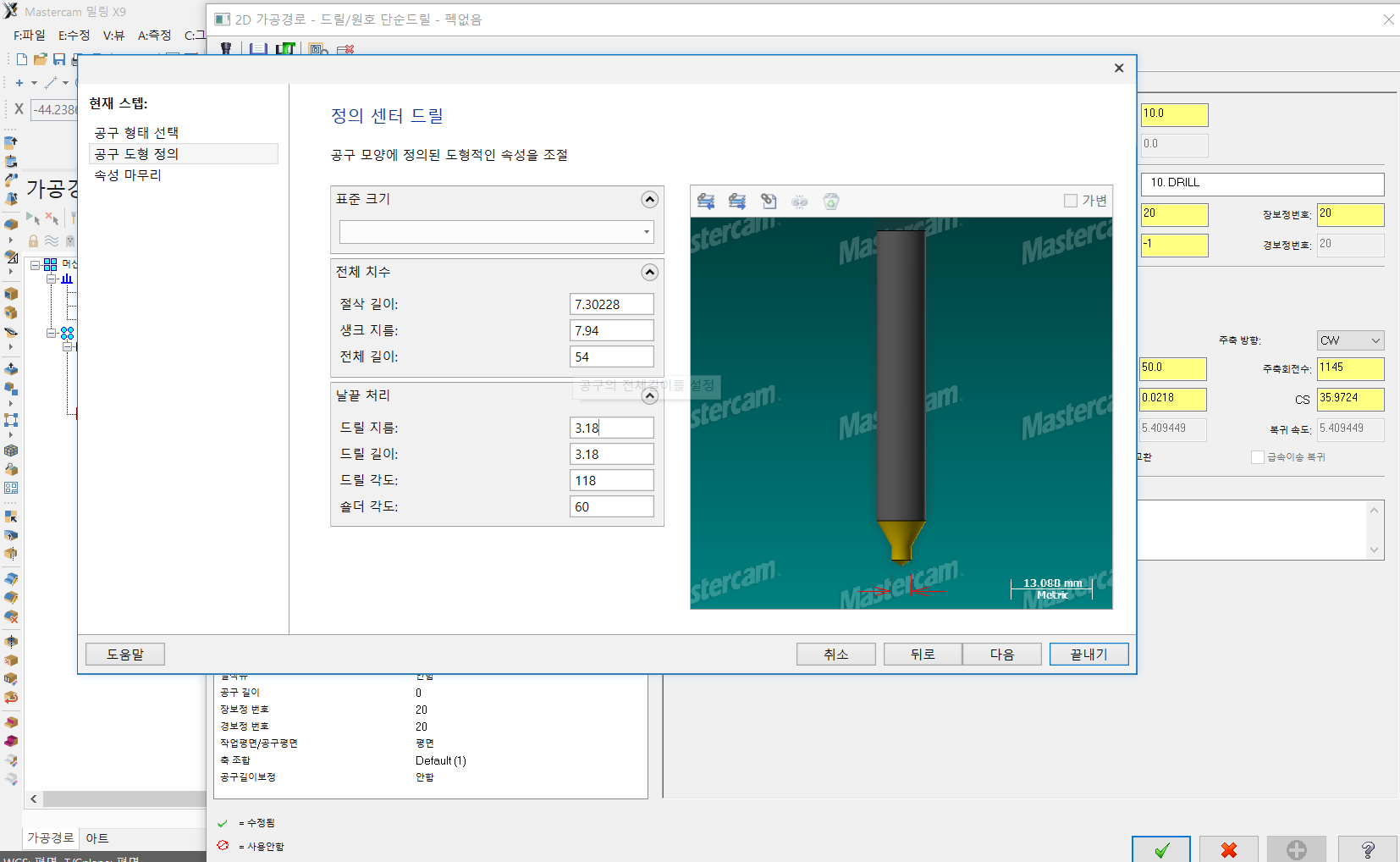Click the Open folder icon in Mastercam toolbar

point(41,59)
